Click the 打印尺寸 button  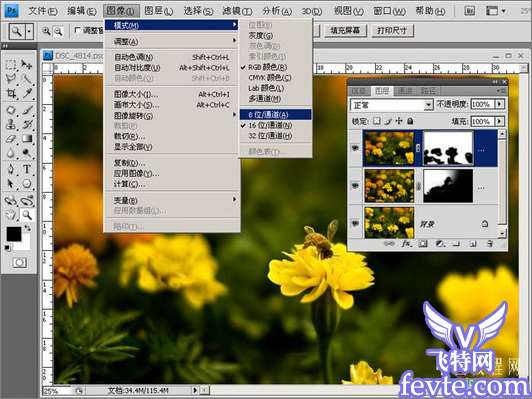pyautogui.click(x=392, y=31)
